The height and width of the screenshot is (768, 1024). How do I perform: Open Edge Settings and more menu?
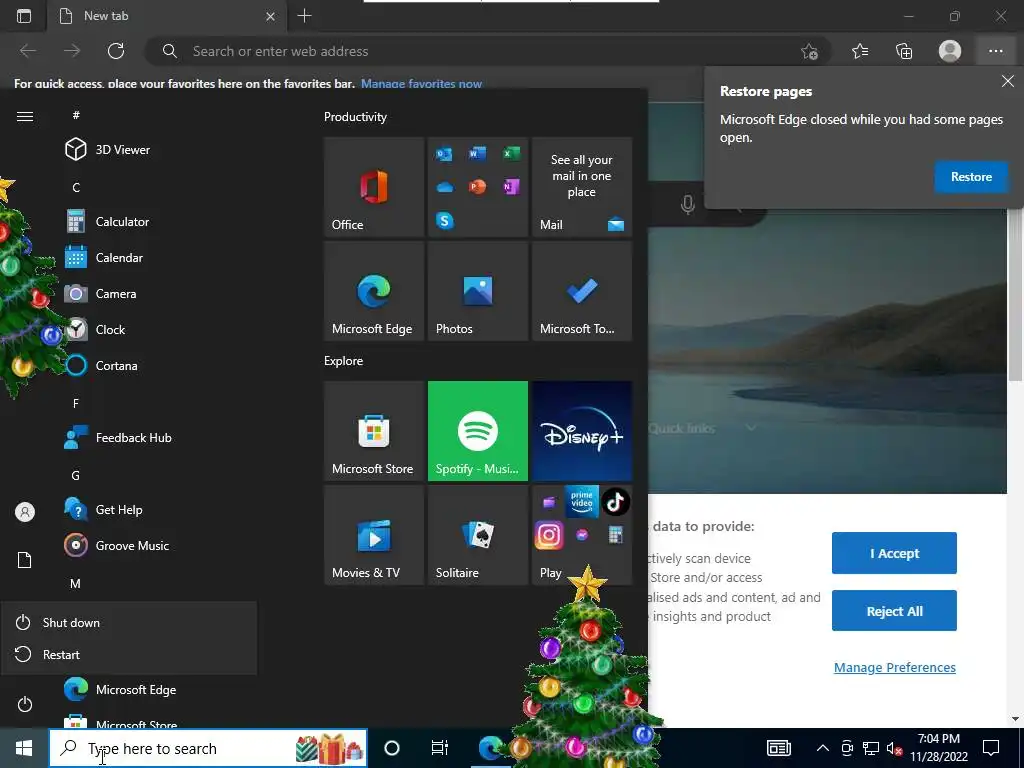(995, 51)
